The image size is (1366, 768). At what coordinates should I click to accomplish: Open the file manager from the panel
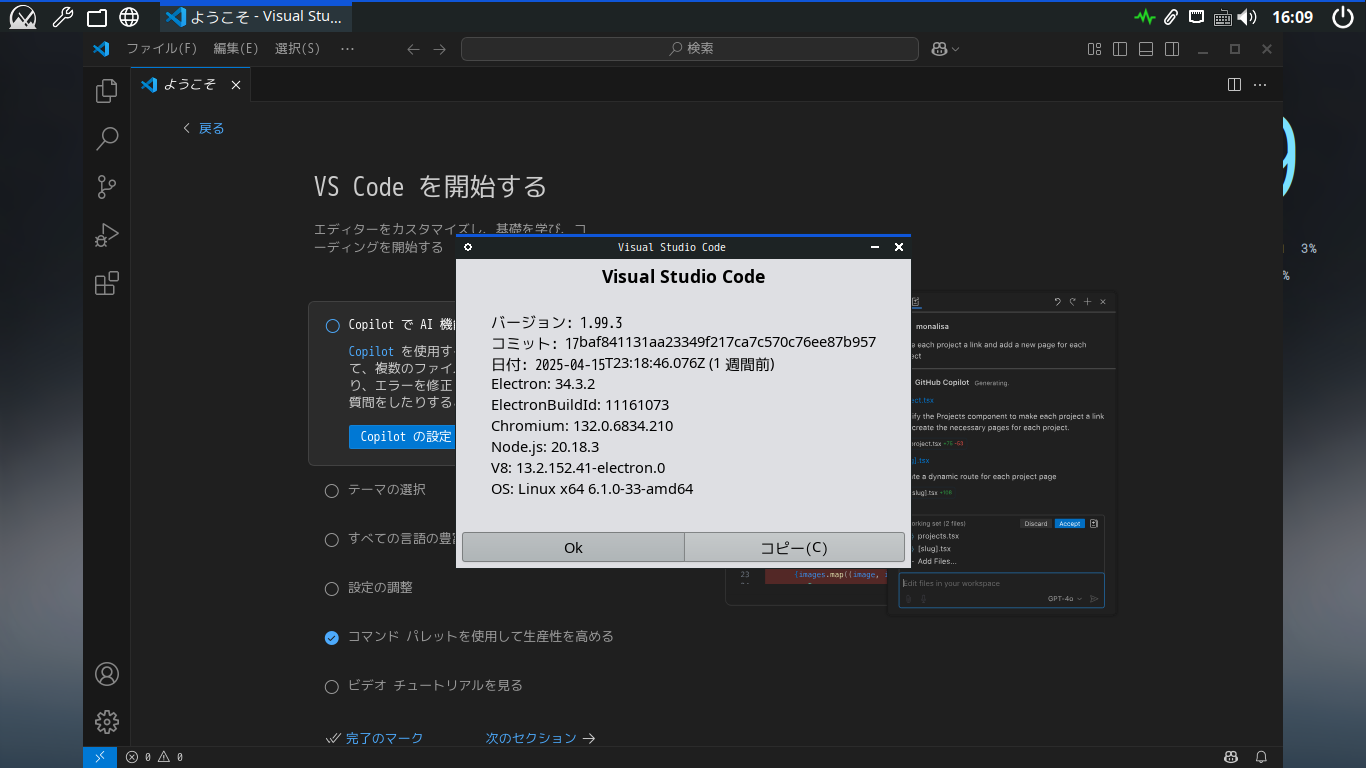tap(96, 17)
